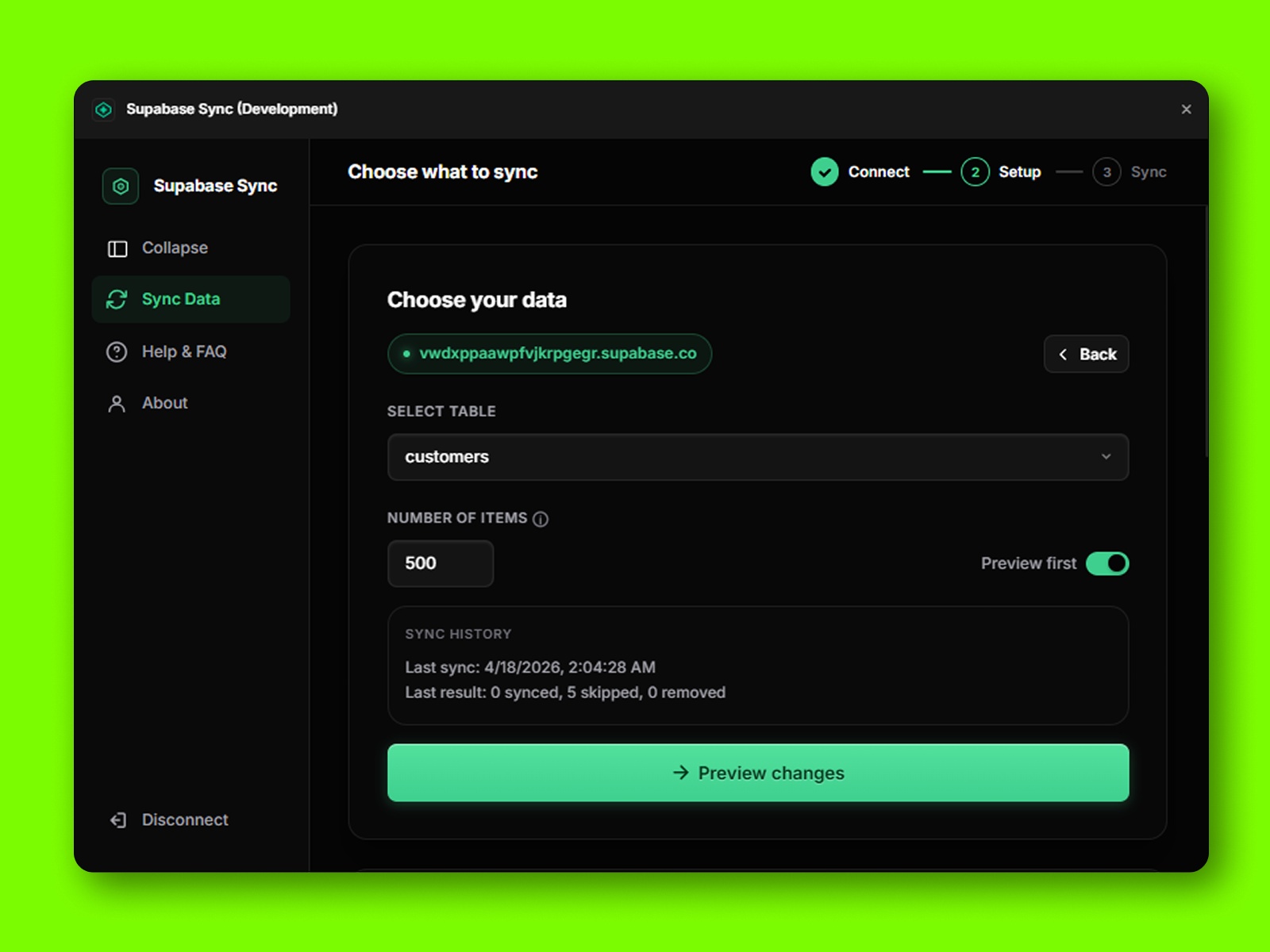Go Back using the Back button
1270x952 pixels.
click(1087, 354)
